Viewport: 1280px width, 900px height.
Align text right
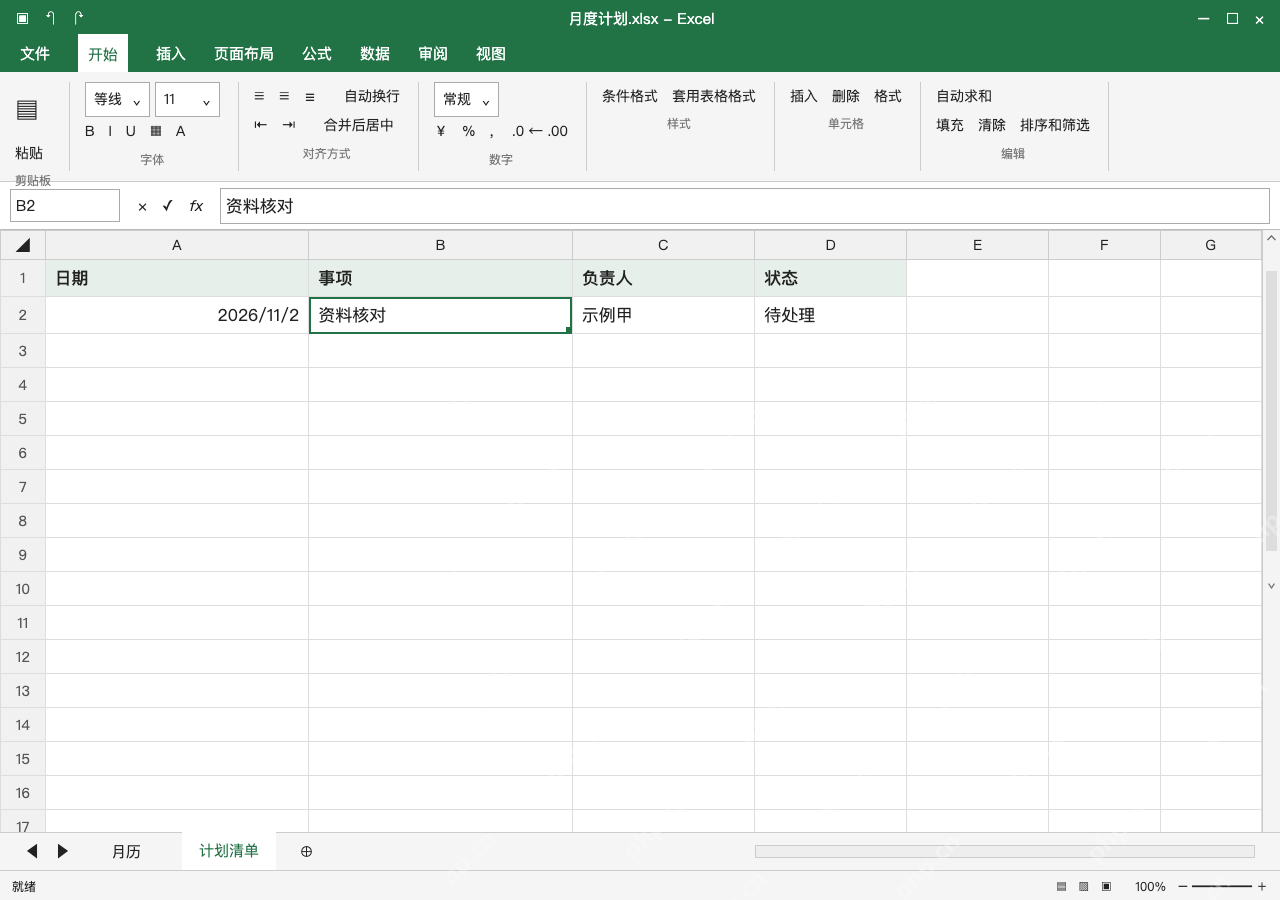pos(309,96)
